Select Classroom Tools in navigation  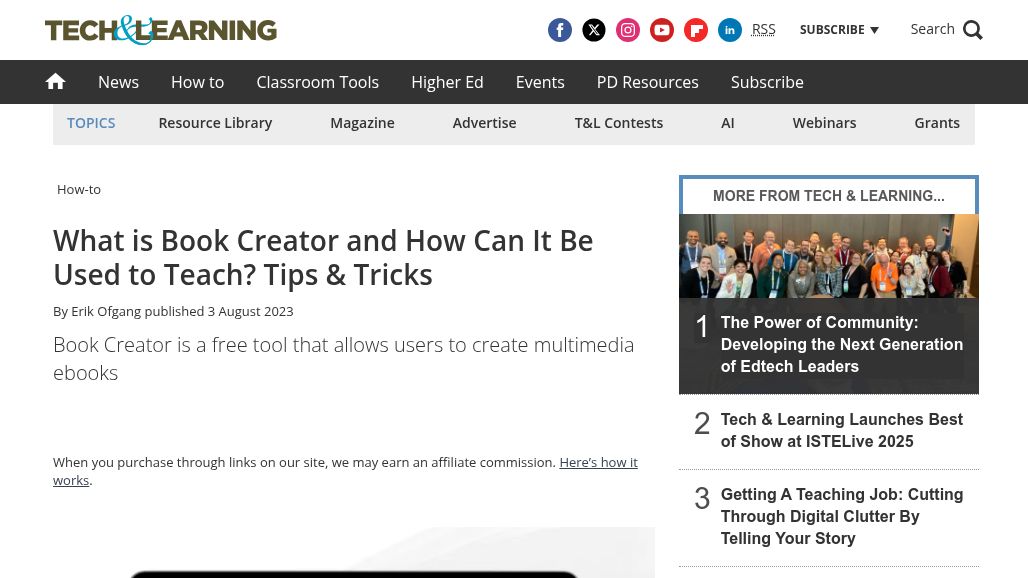pyautogui.click(x=317, y=82)
